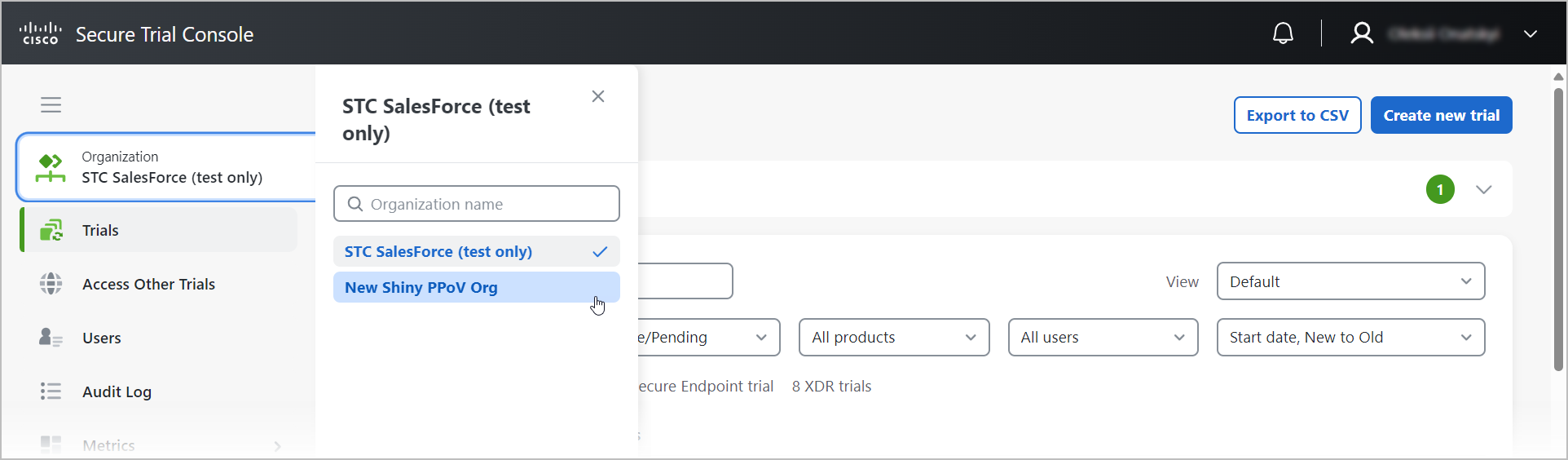Open the notifications bell
1568x460 pixels.
(1283, 33)
